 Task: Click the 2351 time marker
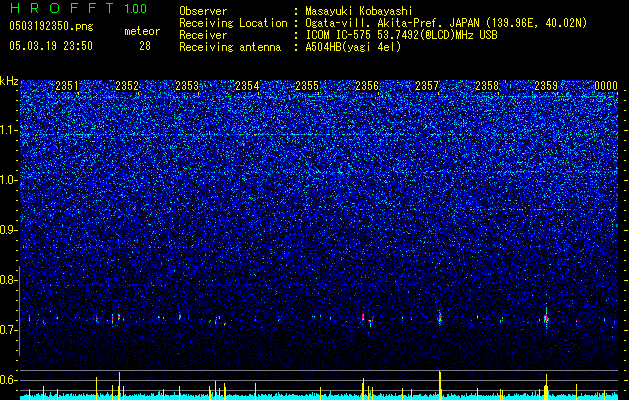point(67,86)
